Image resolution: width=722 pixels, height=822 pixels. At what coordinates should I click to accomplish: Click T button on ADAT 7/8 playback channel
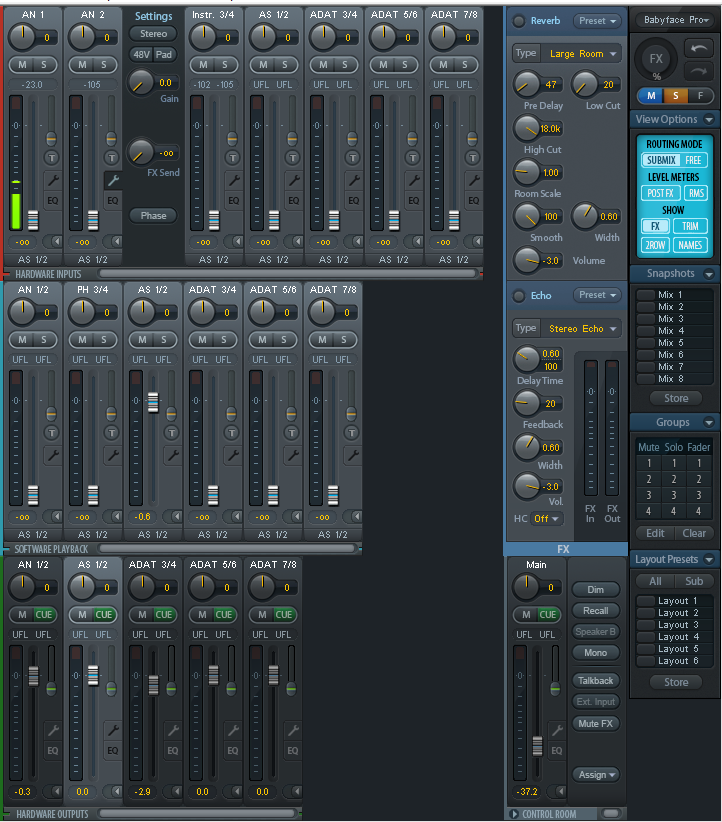tap(351, 432)
